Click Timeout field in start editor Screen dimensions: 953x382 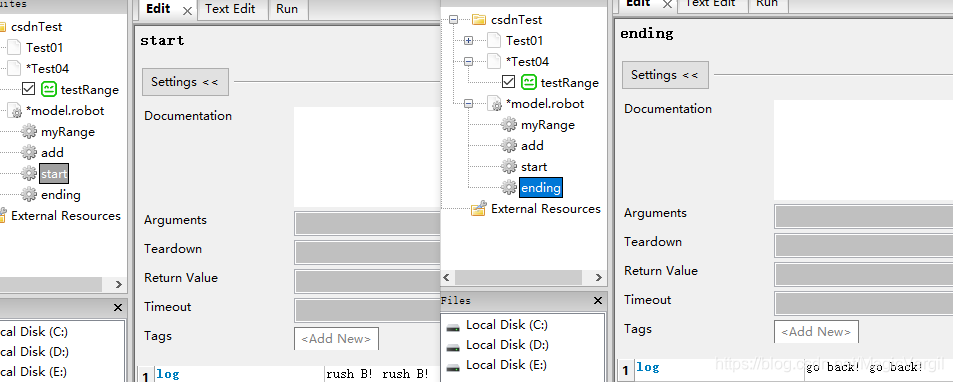click(x=367, y=310)
